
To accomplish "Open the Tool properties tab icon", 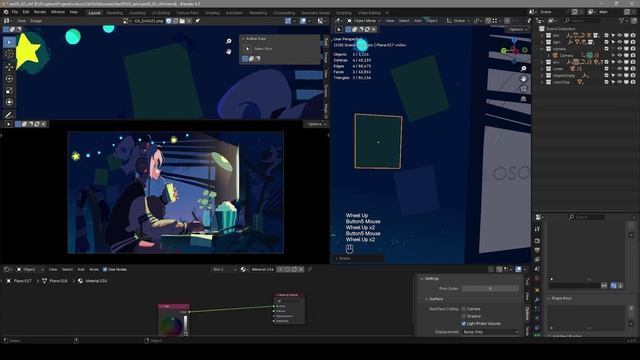I will [x=537, y=229].
